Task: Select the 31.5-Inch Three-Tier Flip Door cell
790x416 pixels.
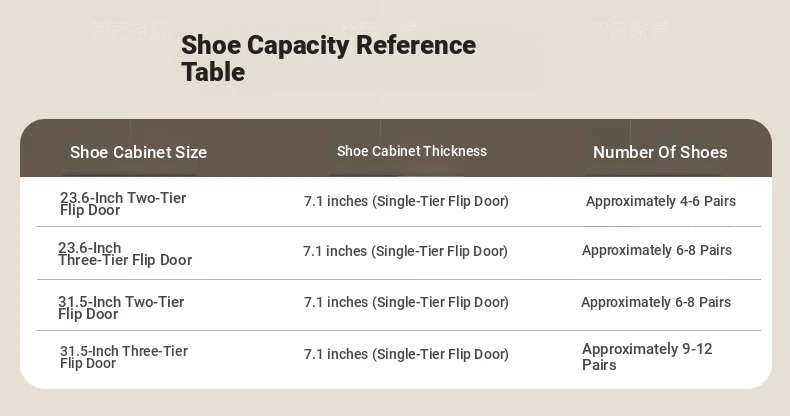Action: (124, 357)
